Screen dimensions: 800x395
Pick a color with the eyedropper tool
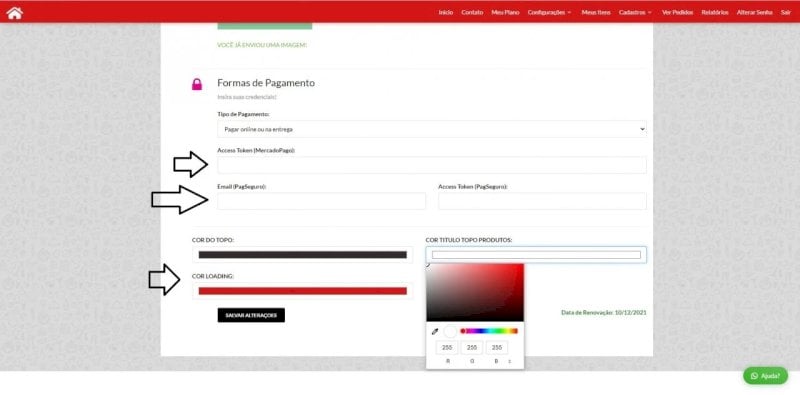click(x=435, y=331)
